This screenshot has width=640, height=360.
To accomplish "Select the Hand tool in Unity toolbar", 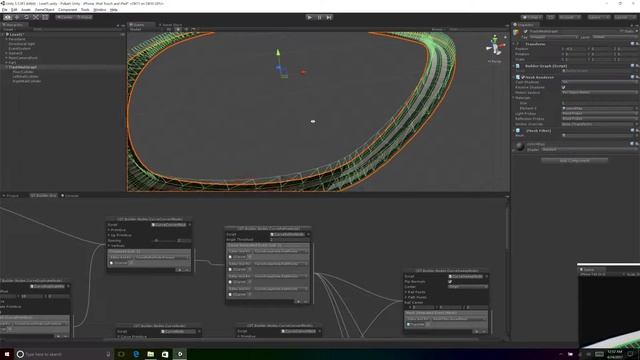I will coord(7,17).
